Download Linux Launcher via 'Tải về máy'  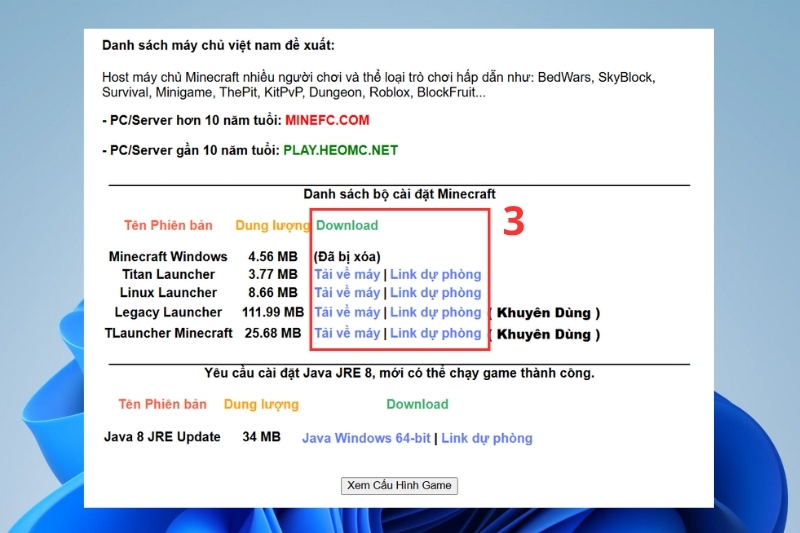click(347, 293)
